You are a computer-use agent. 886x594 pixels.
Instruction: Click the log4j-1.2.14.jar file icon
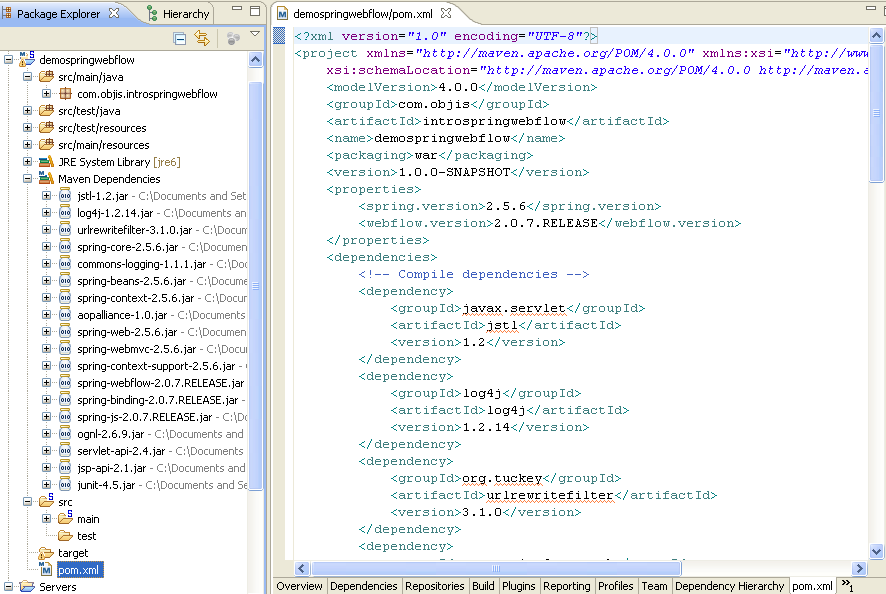click(65, 213)
